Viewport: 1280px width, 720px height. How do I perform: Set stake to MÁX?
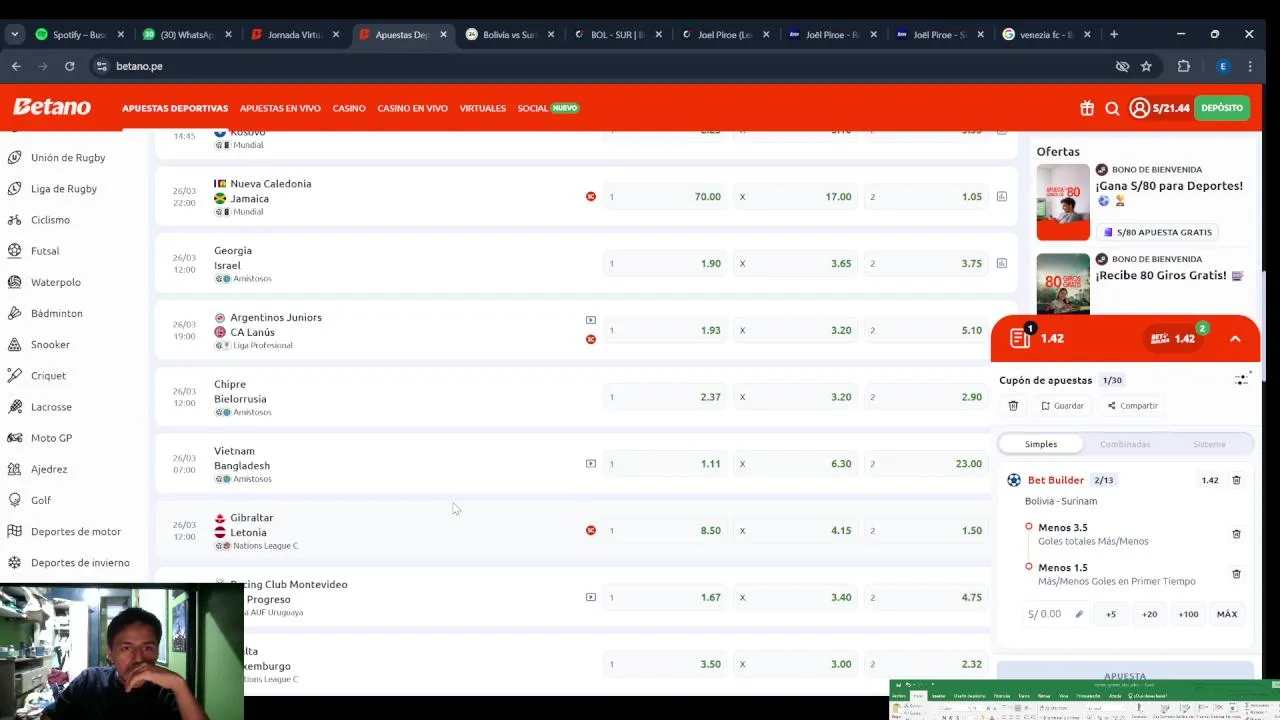[1227, 614]
